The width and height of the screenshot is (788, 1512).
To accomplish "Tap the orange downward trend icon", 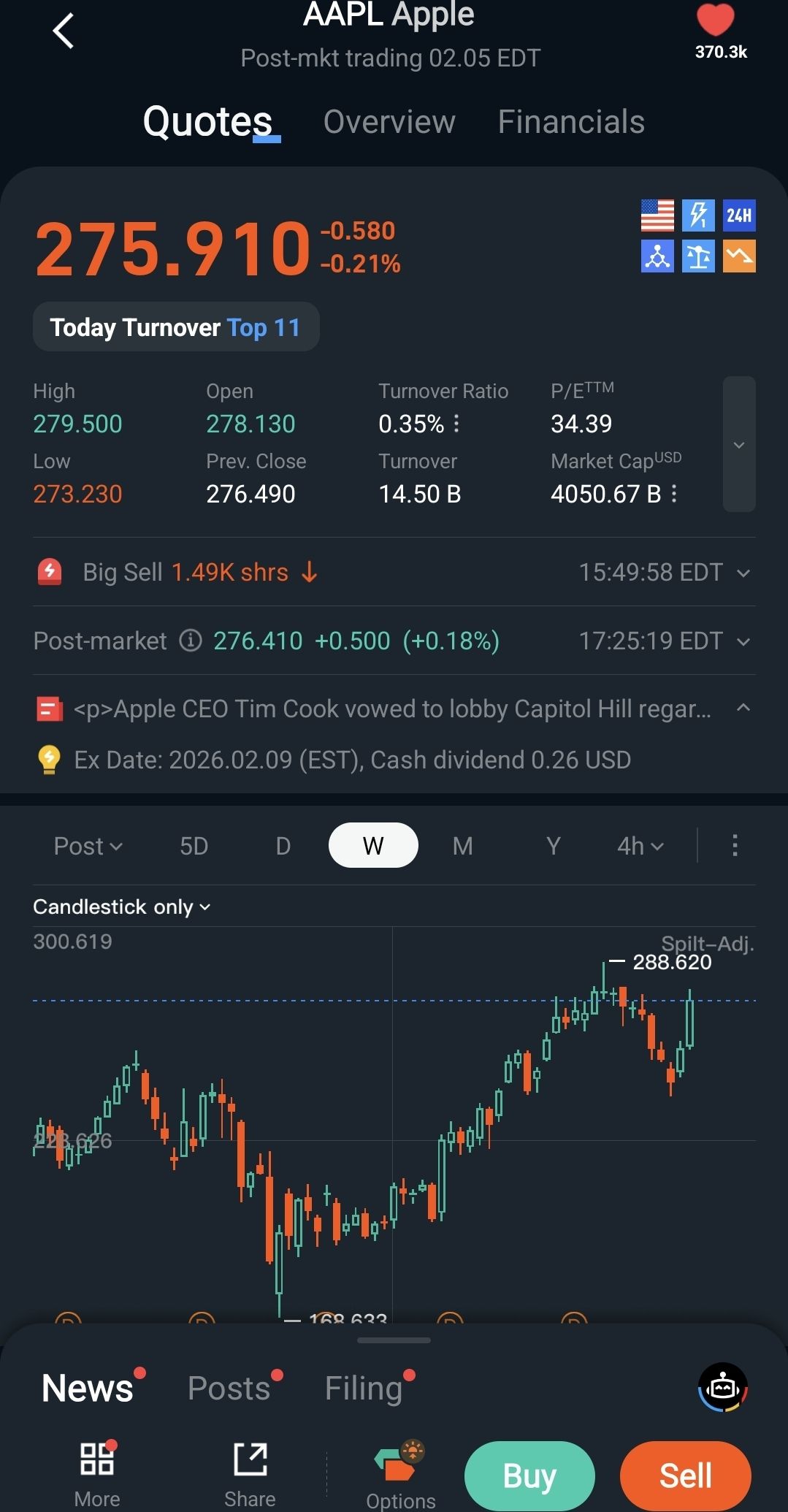I will click(738, 256).
